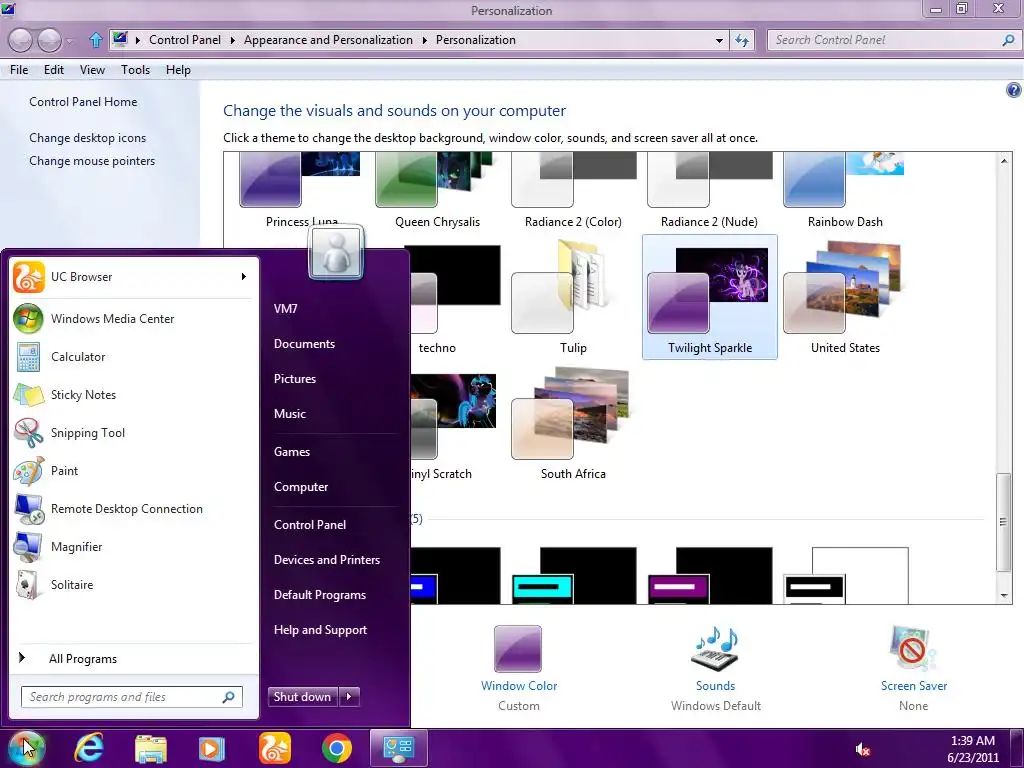Open the address bar history dropdown
The width and height of the screenshot is (1024, 768).
719,40
